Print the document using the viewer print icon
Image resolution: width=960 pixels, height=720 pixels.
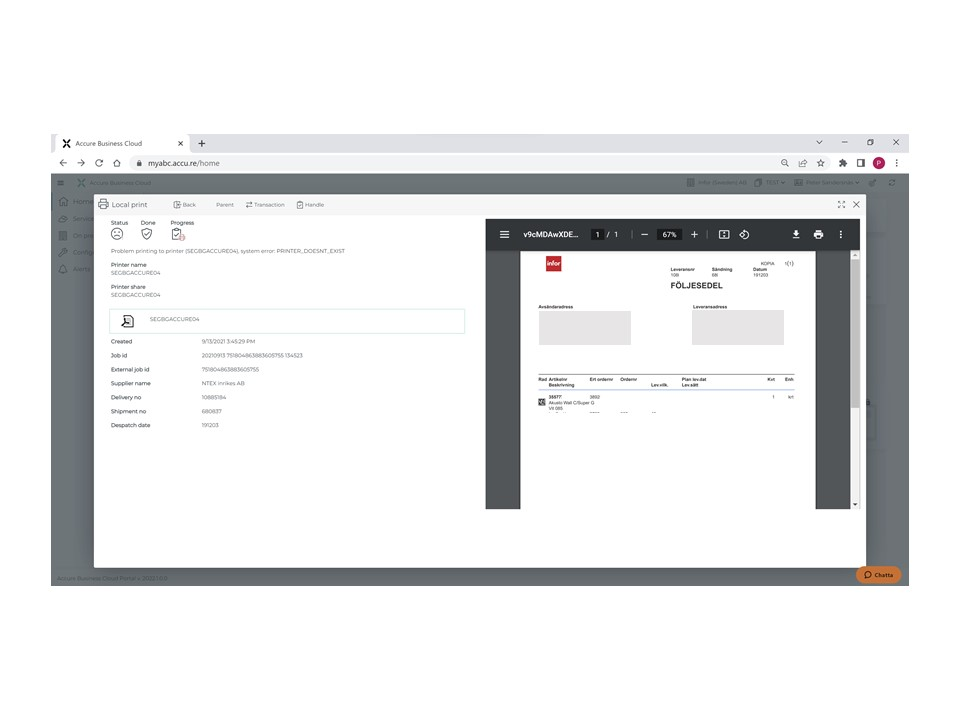pos(818,234)
